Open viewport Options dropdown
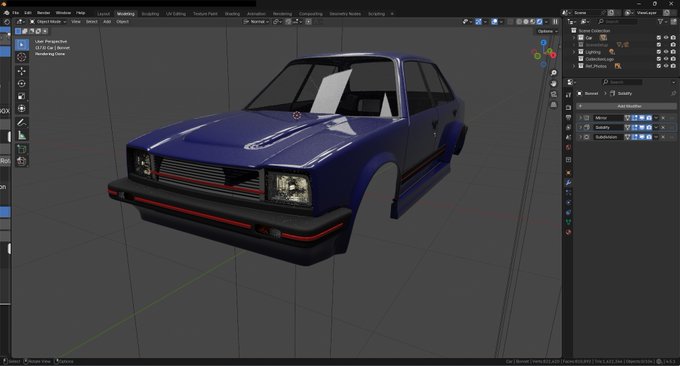 coord(547,31)
